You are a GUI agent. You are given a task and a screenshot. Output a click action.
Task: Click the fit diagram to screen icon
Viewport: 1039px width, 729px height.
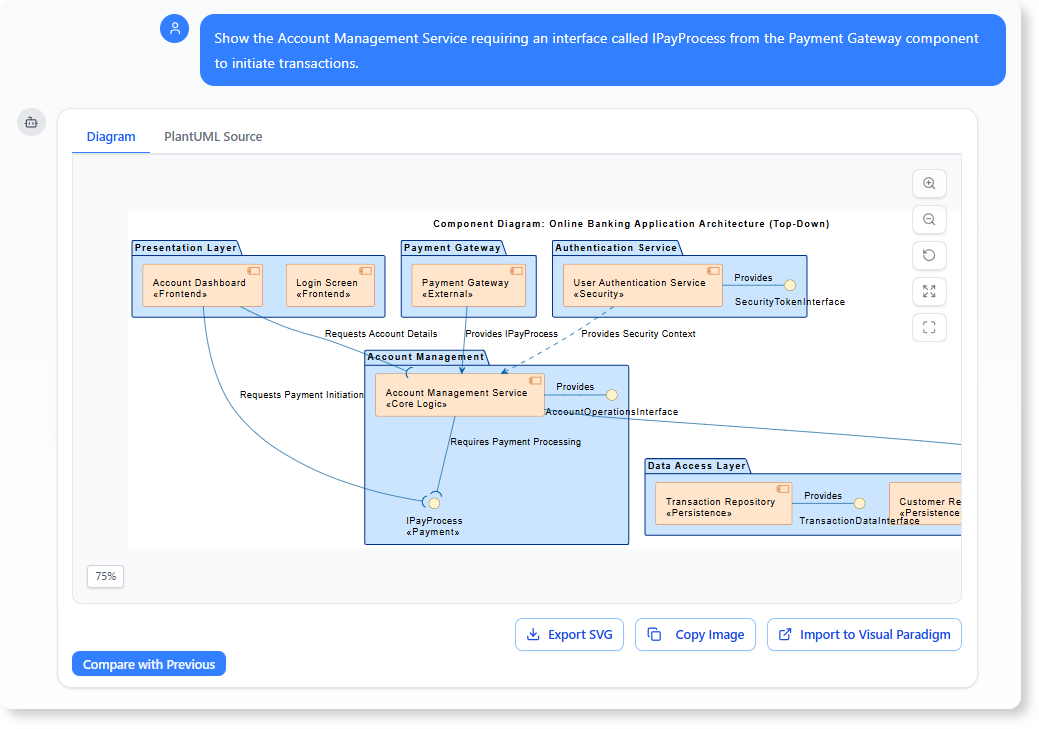click(x=929, y=327)
